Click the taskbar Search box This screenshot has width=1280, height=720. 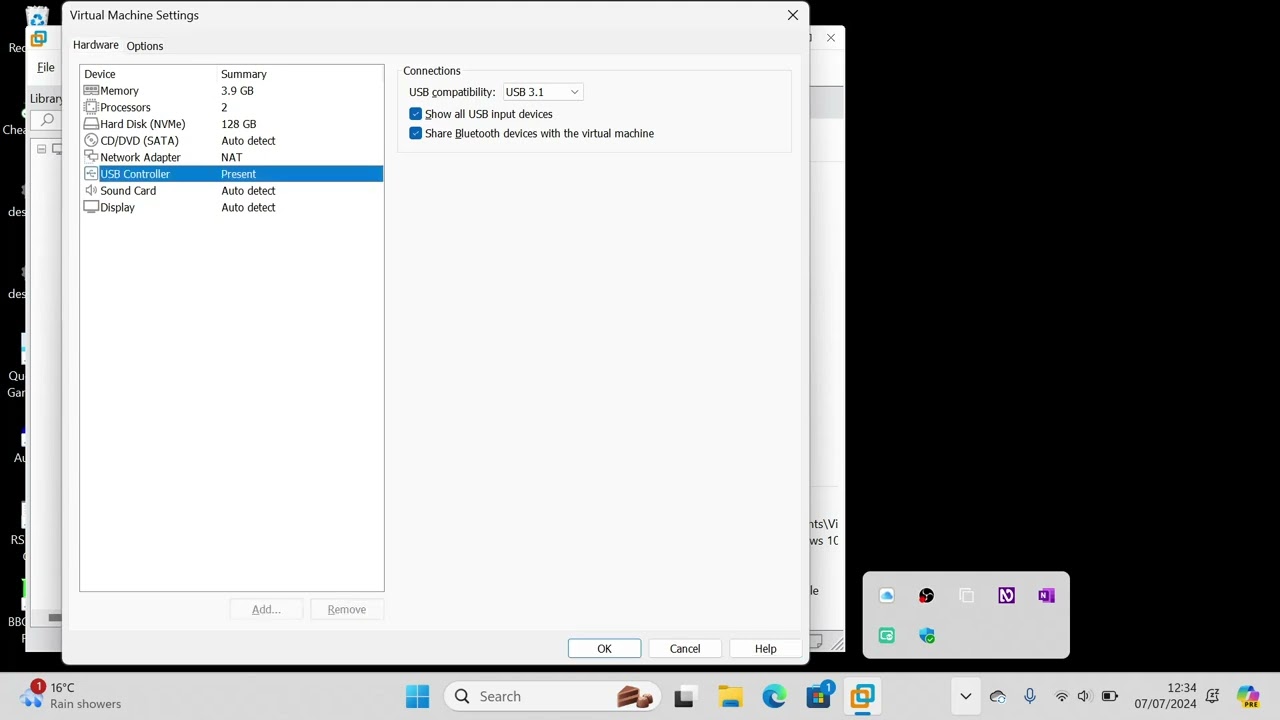click(553, 696)
